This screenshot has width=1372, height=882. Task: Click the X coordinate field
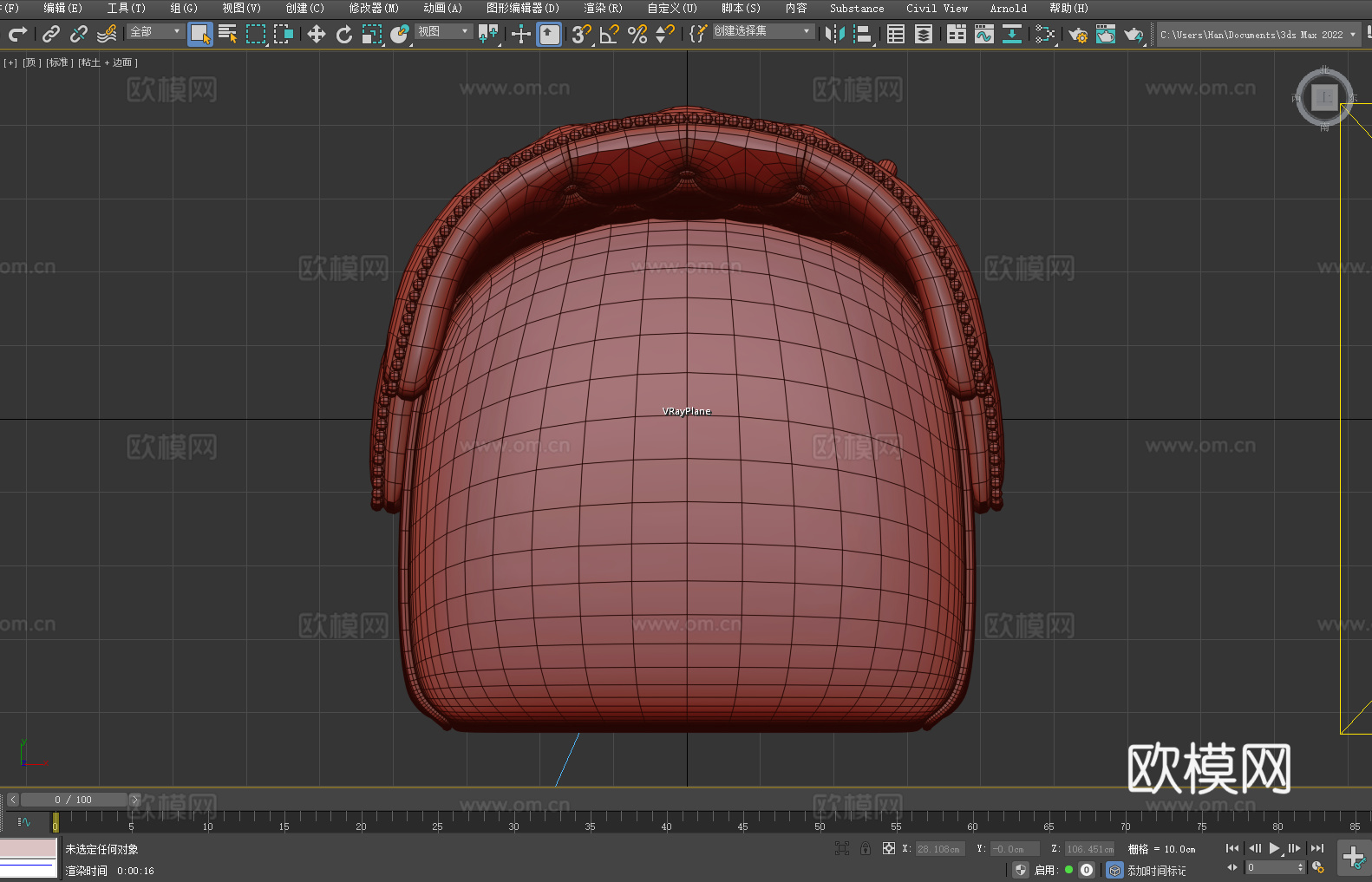[939, 849]
